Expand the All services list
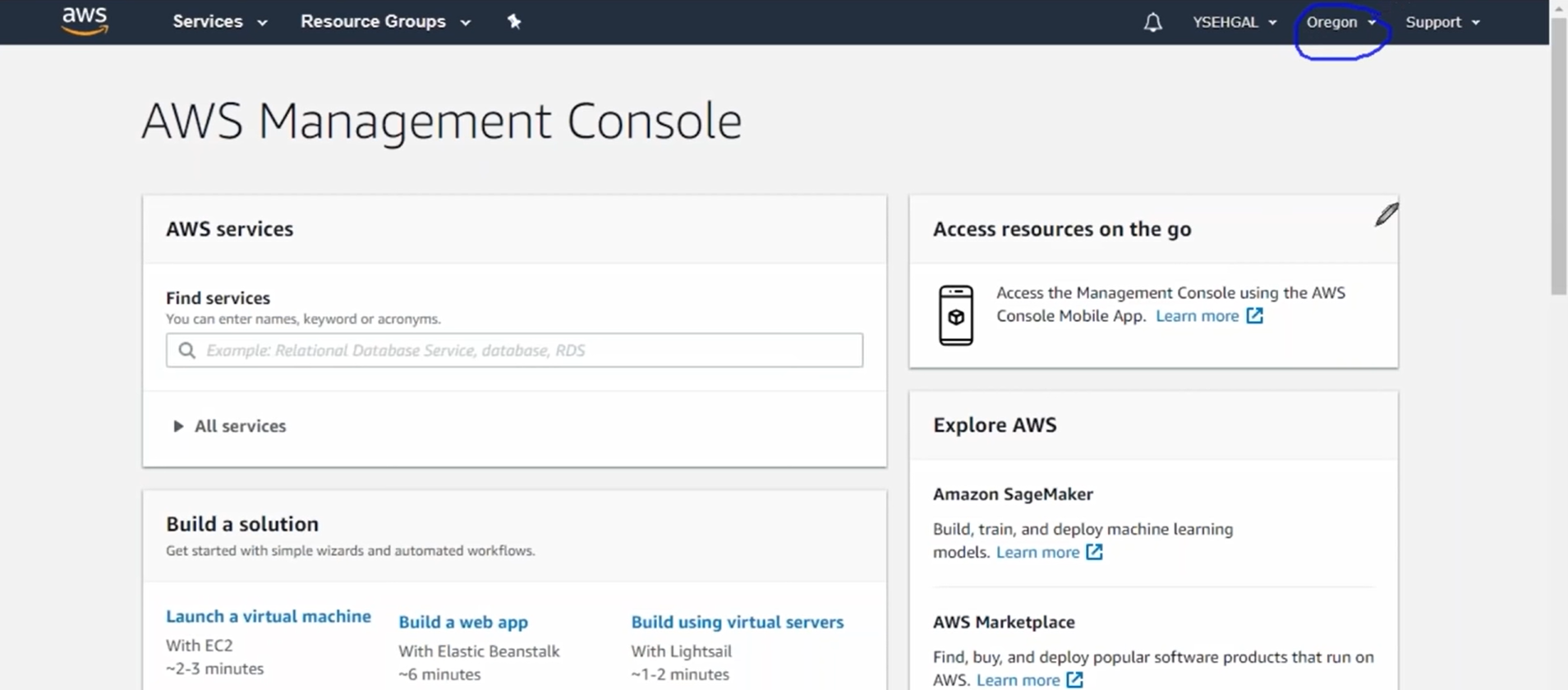 click(229, 425)
